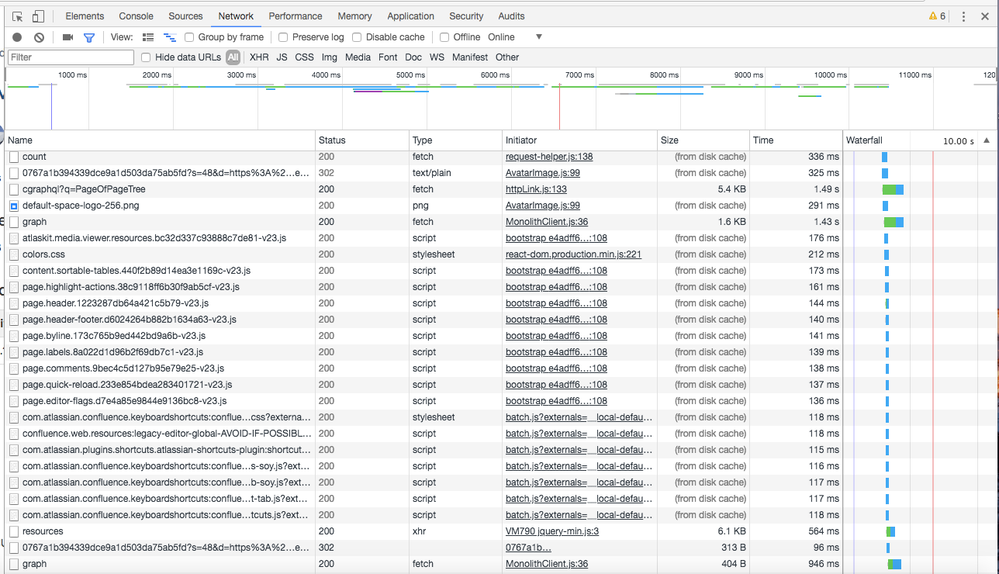Switch to the Console tab
The width and height of the screenshot is (999, 574).
136,16
